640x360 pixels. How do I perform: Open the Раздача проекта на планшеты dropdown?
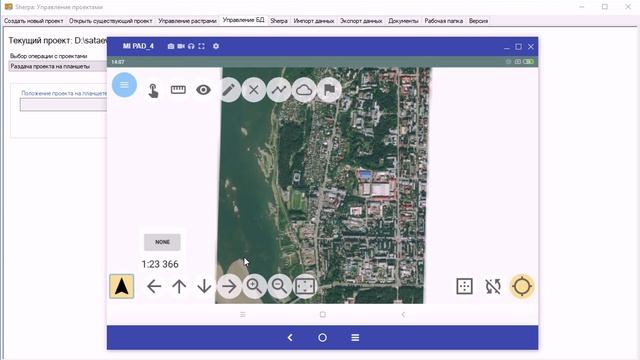58,66
